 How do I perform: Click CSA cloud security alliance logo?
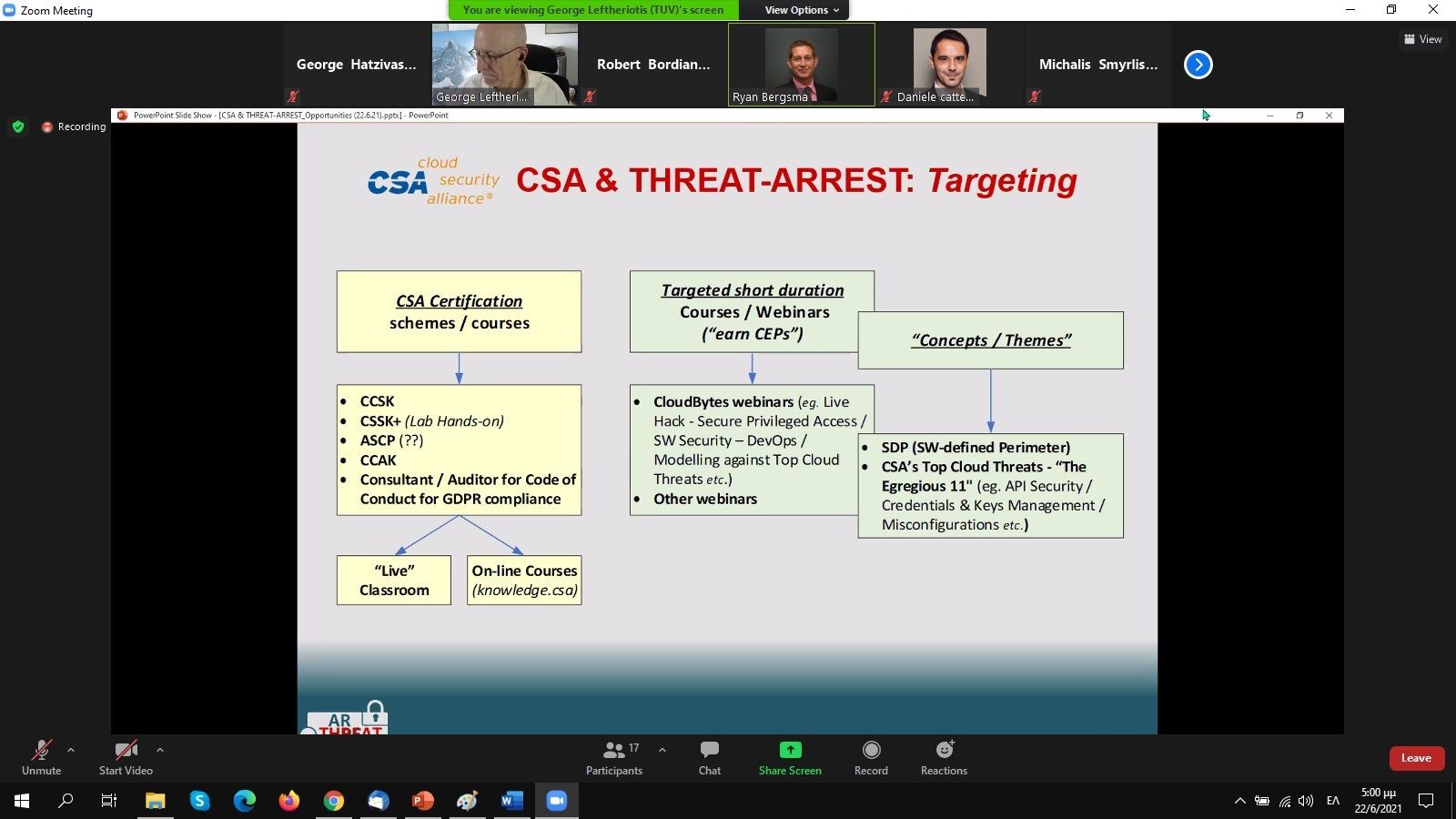tap(434, 181)
